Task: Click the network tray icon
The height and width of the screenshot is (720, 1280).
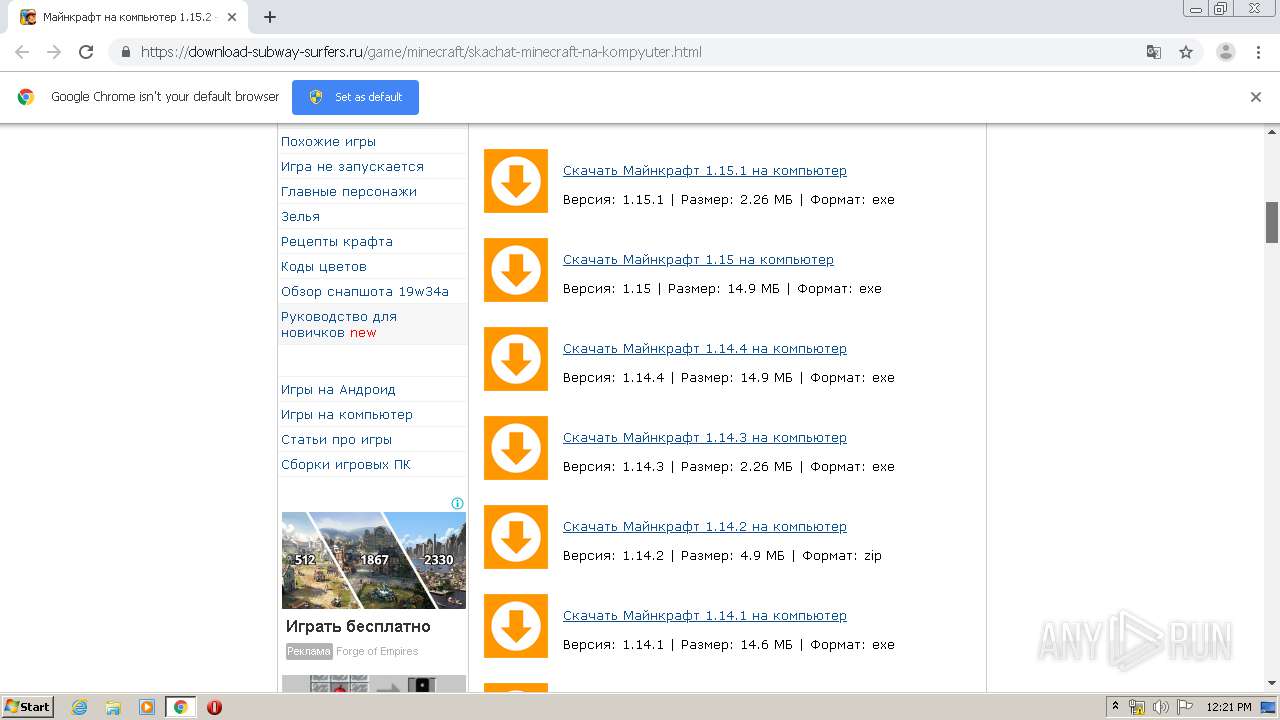Action: pyautogui.click(x=1138, y=707)
